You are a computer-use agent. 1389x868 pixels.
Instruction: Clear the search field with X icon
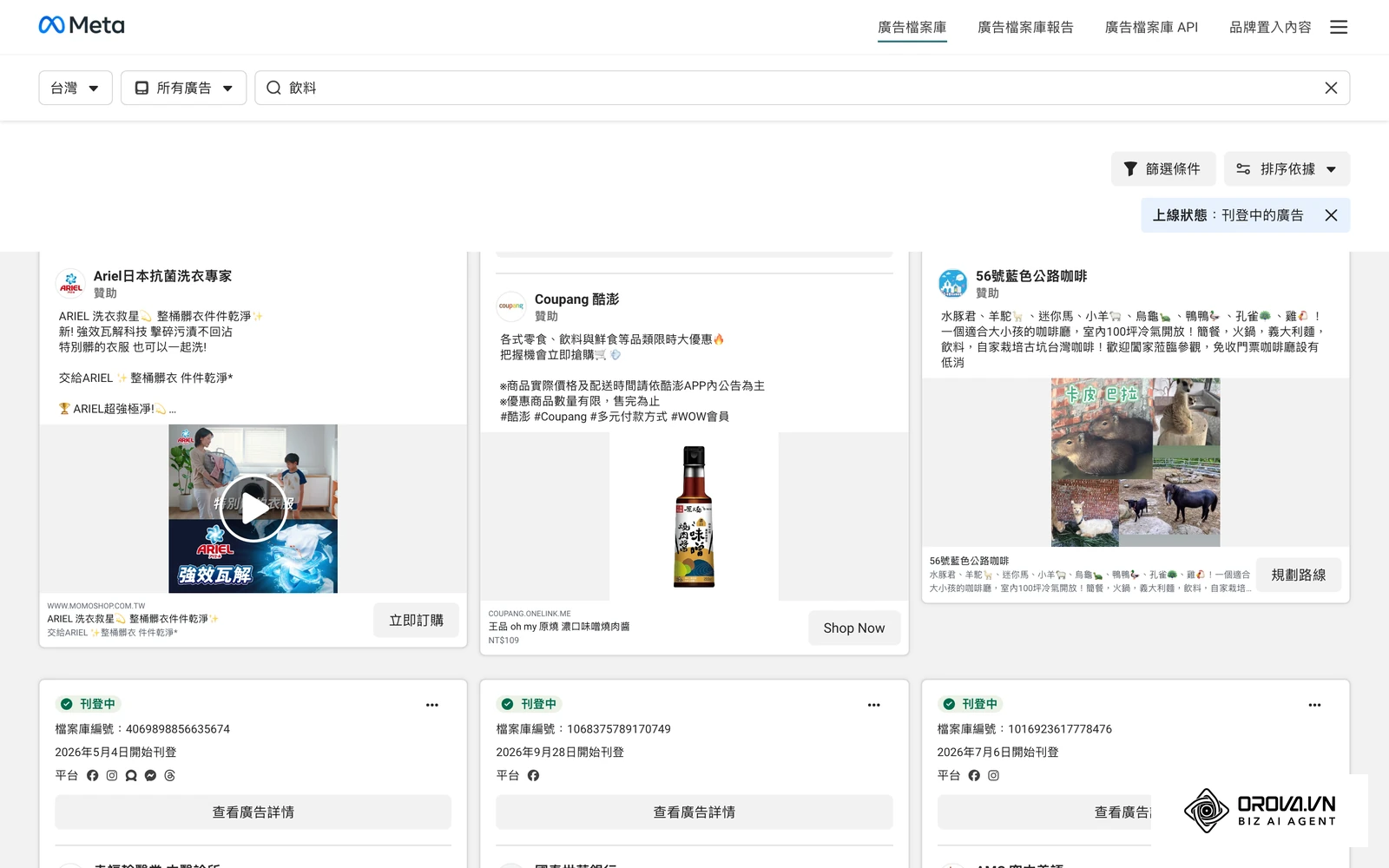coord(1331,88)
